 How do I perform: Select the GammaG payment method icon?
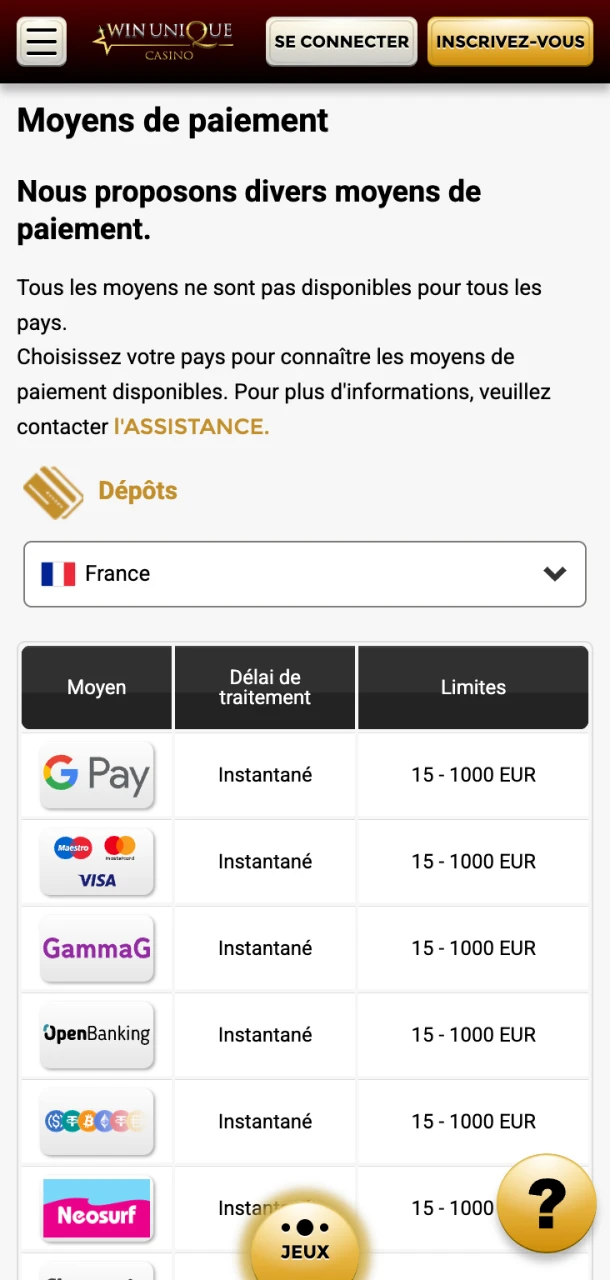96,948
